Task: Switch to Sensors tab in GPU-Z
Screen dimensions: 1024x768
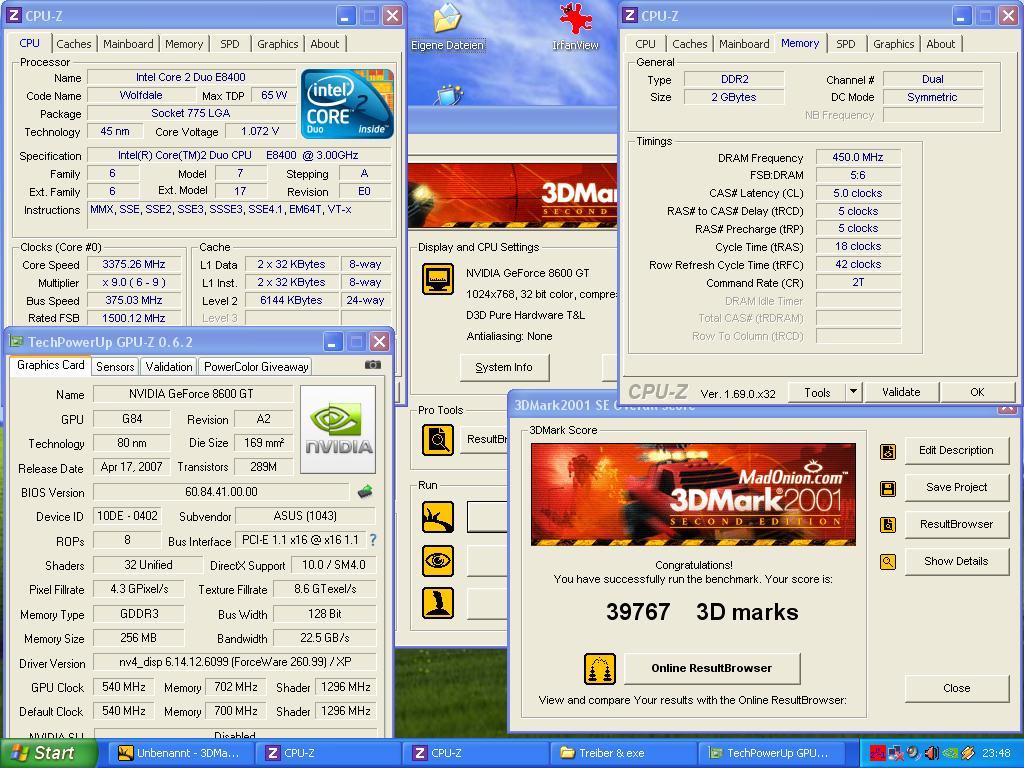Action: click(x=115, y=366)
